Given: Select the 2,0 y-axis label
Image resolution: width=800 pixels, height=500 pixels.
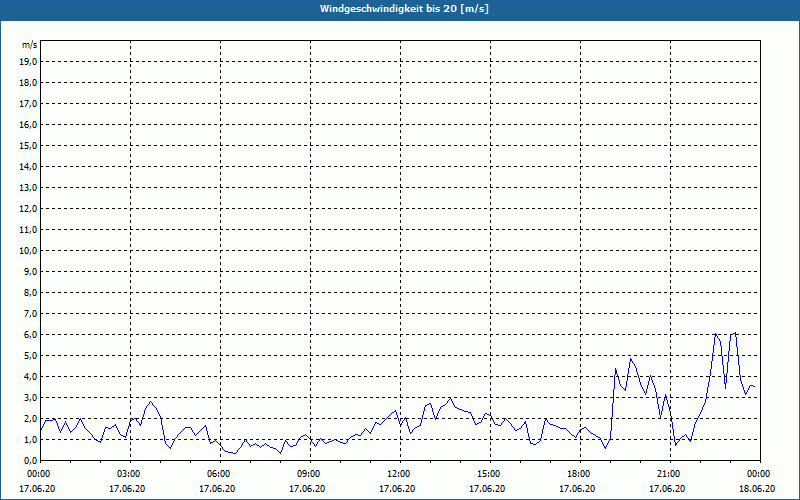Looking at the screenshot, I should (31, 419).
